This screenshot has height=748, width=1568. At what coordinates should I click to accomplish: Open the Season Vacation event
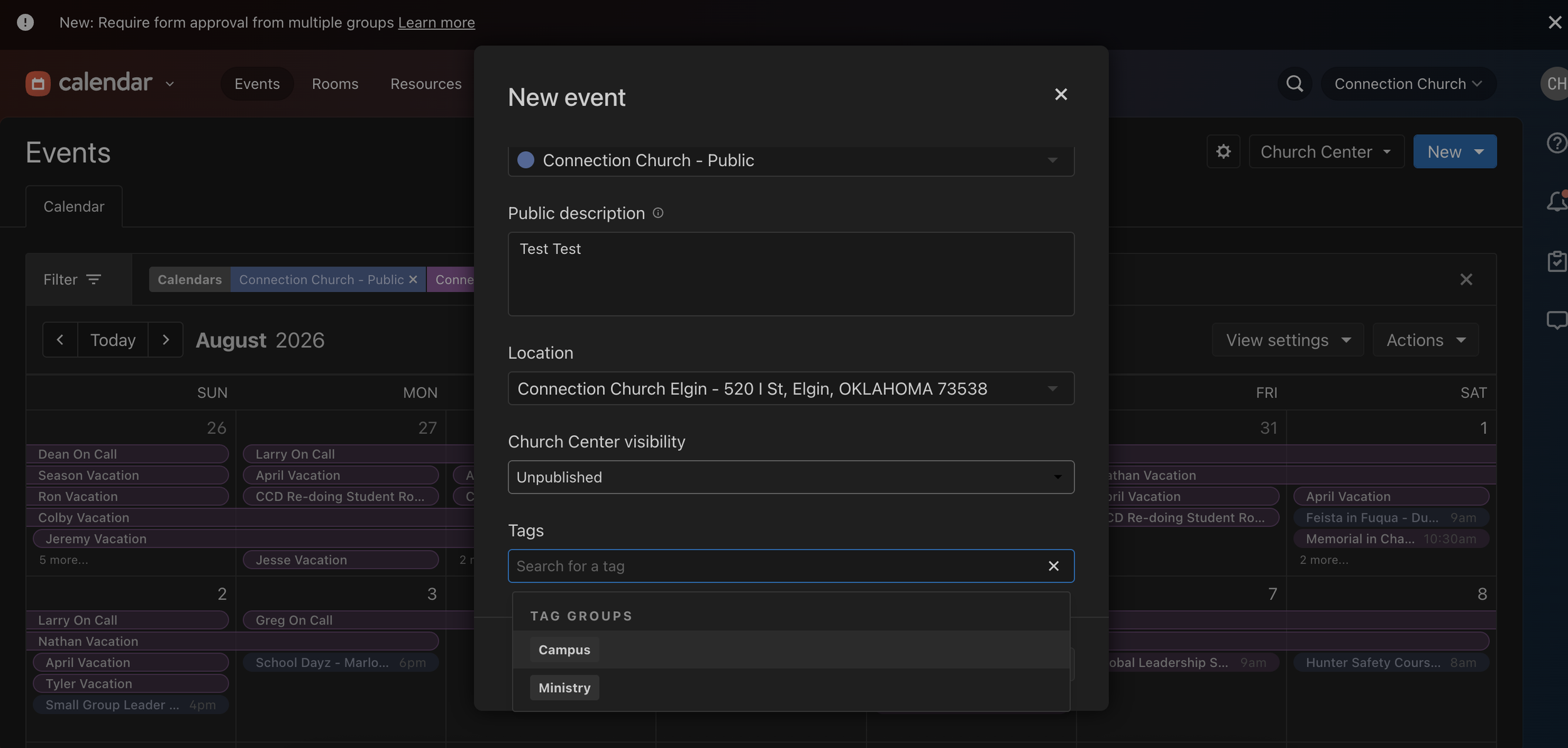click(127, 475)
